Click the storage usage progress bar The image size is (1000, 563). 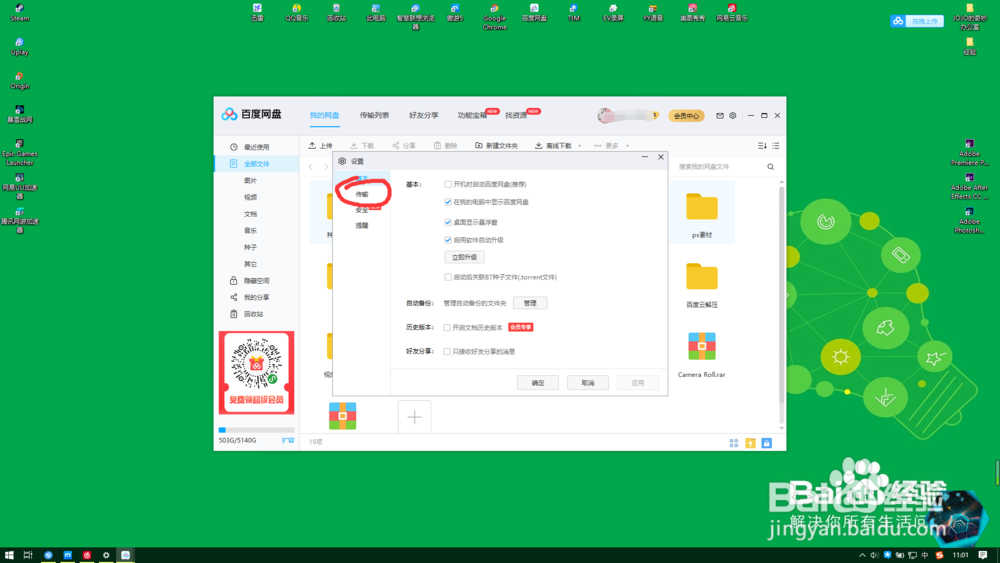click(256, 430)
